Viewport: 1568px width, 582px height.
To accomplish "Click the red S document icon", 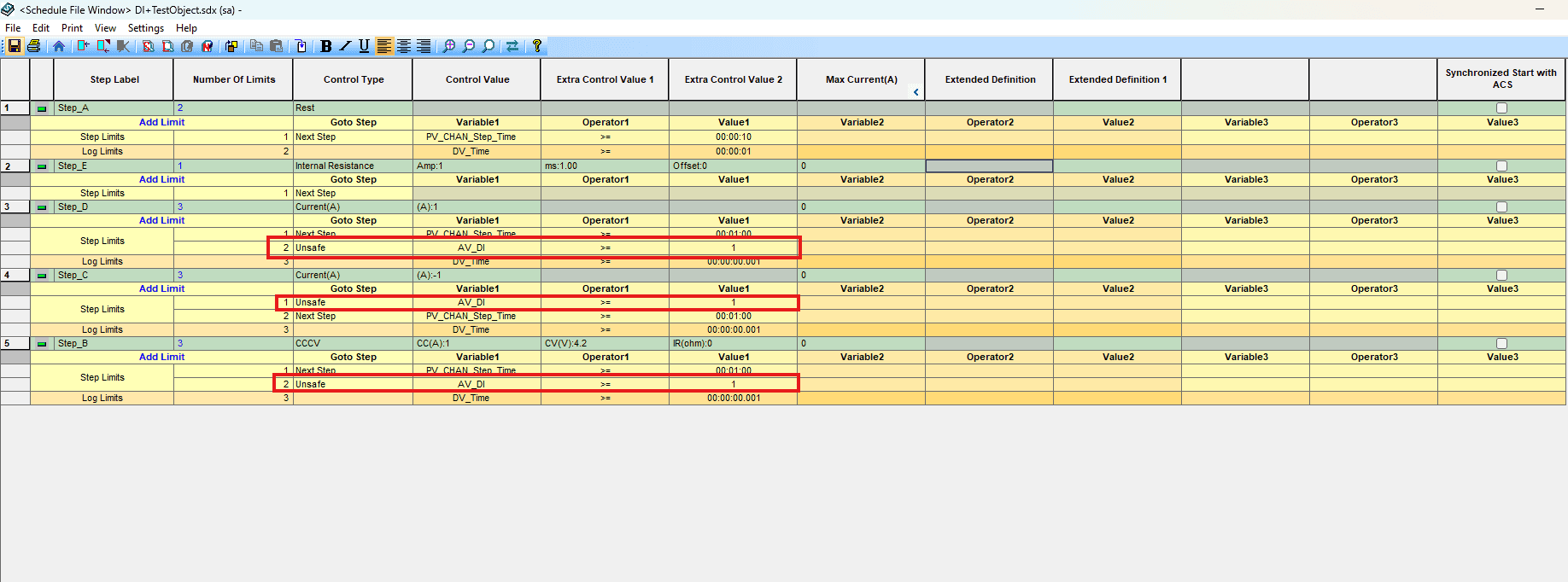I will coord(148,46).
